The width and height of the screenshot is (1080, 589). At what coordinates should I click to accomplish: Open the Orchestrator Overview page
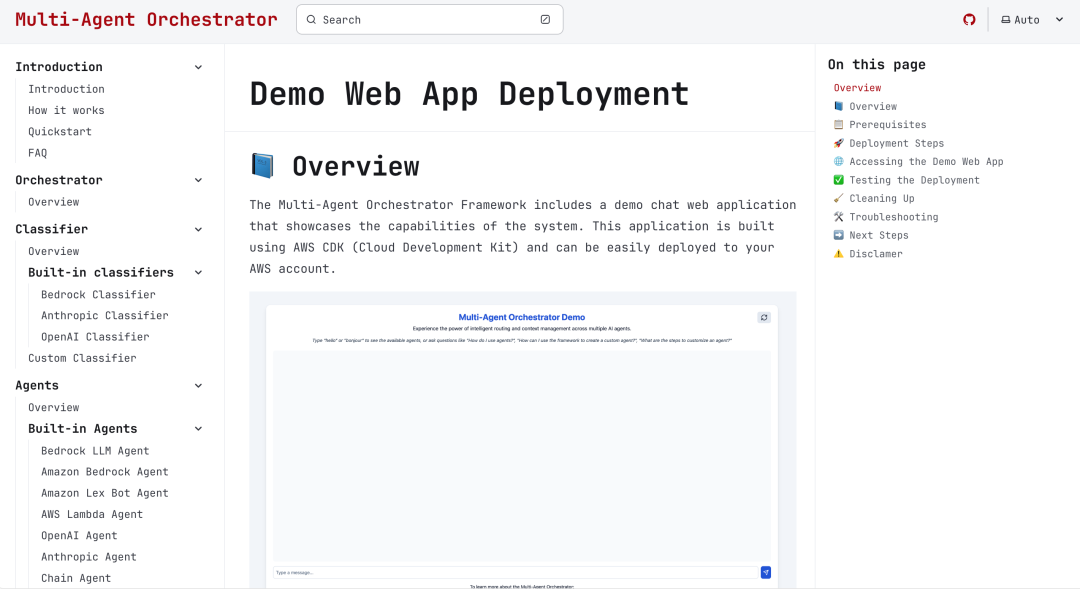(x=54, y=202)
